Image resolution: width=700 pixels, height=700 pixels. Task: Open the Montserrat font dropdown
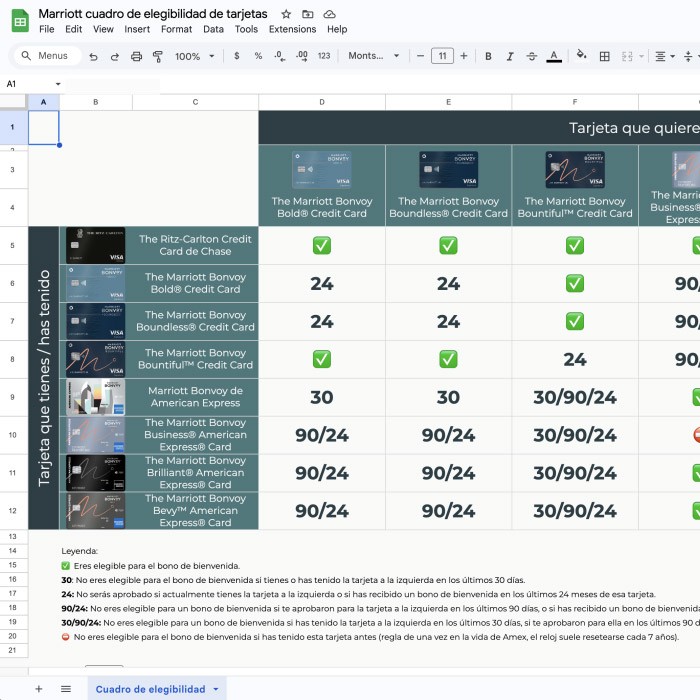coord(373,56)
